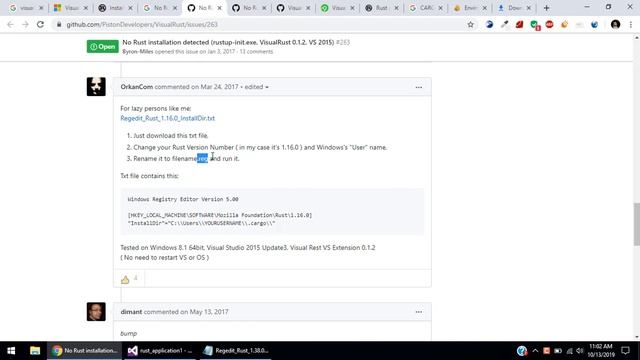
Task: Go forward in browser history
Action: (x=25, y=24)
